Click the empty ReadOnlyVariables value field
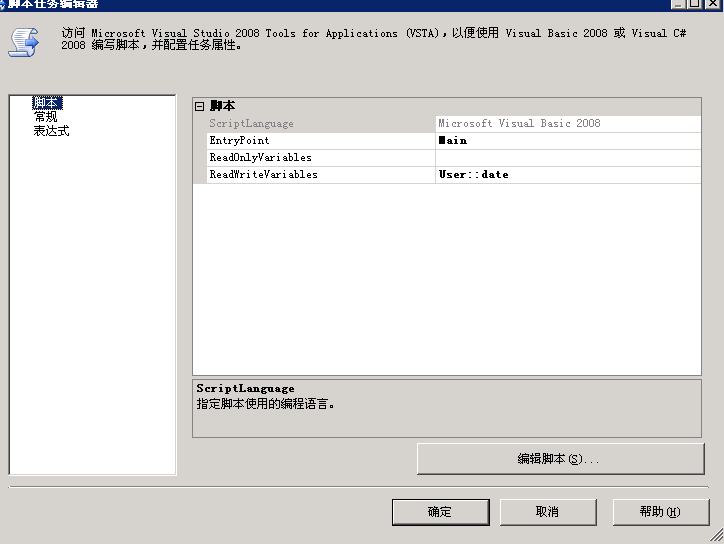The height and width of the screenshot is (544, 724). 567,158
